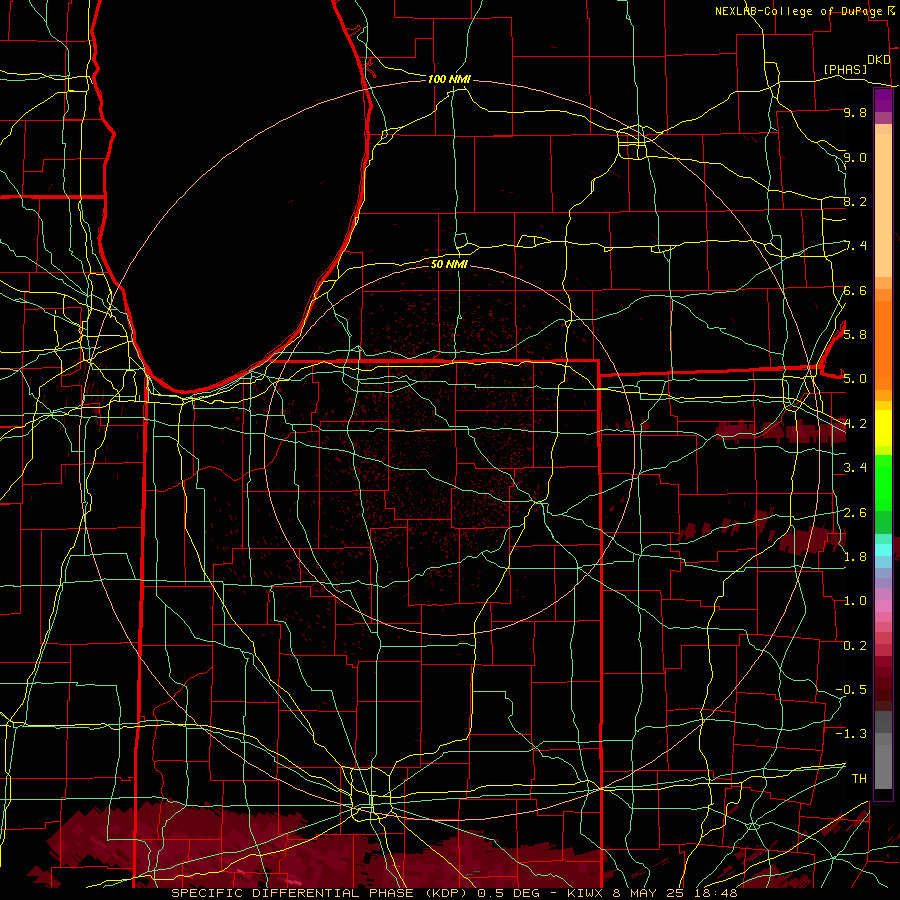The image size is (900, 900).
Task: Click the cyan segment of the color bar
Action: click(x=883, y=550)
